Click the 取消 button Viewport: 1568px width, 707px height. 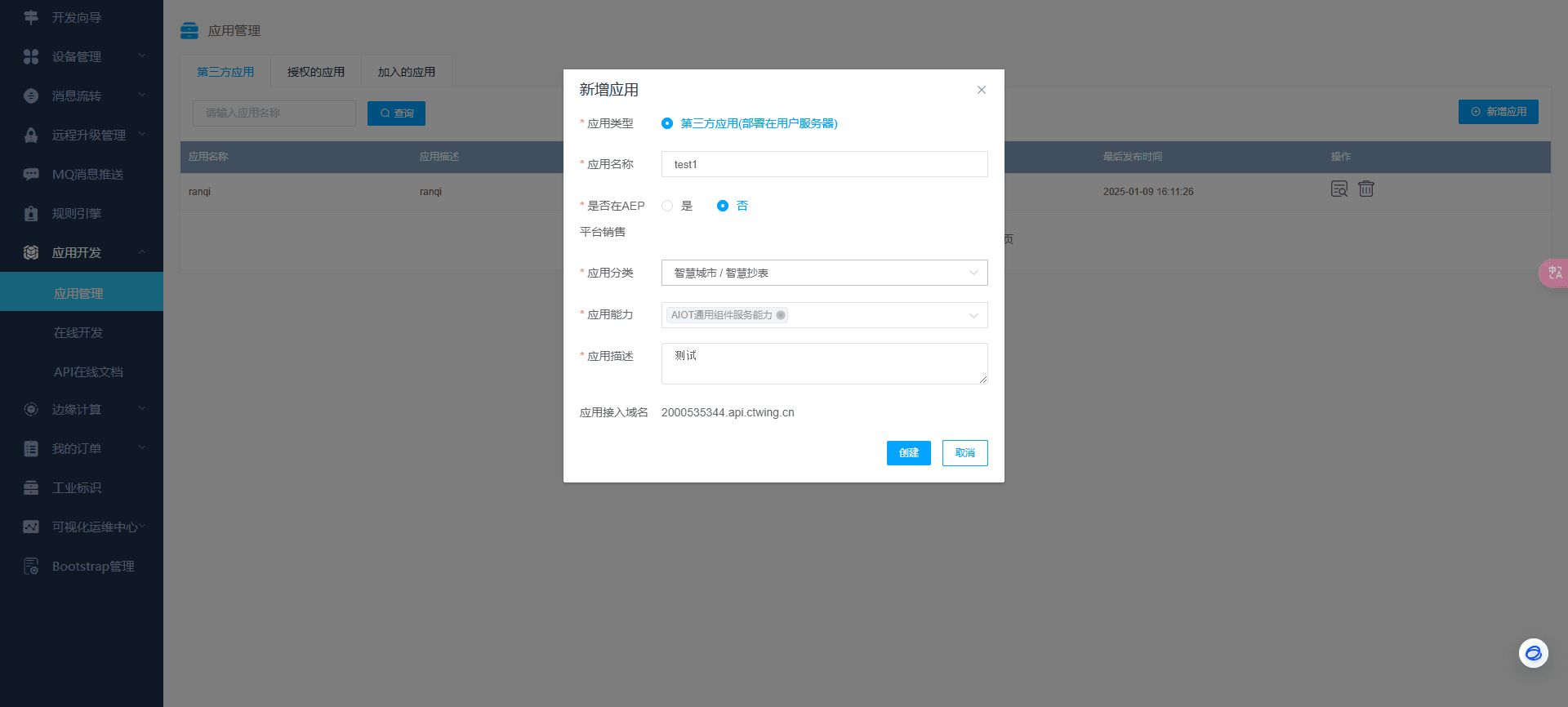[x=965, y=453]
